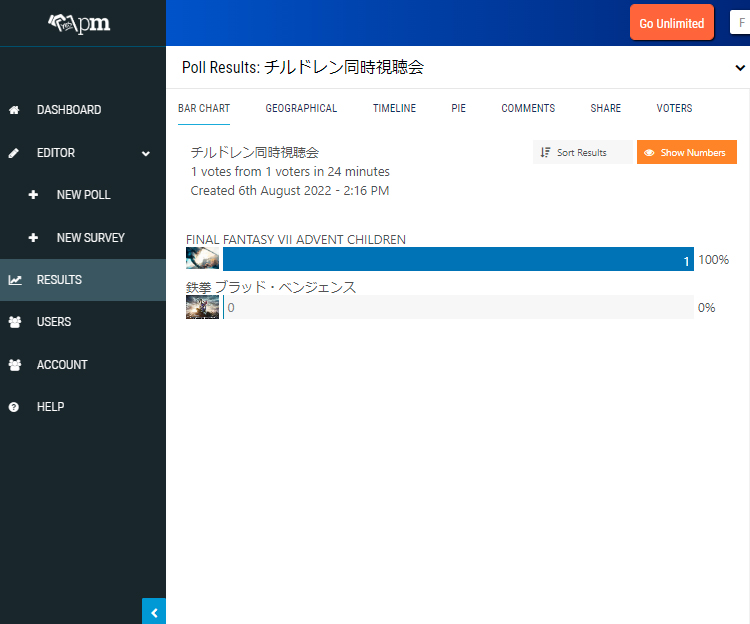This screenshot has width=750, height=624.
Task: Click the Tekken Blood Vengeance thumbnail
Action: (x=202, y=307)
